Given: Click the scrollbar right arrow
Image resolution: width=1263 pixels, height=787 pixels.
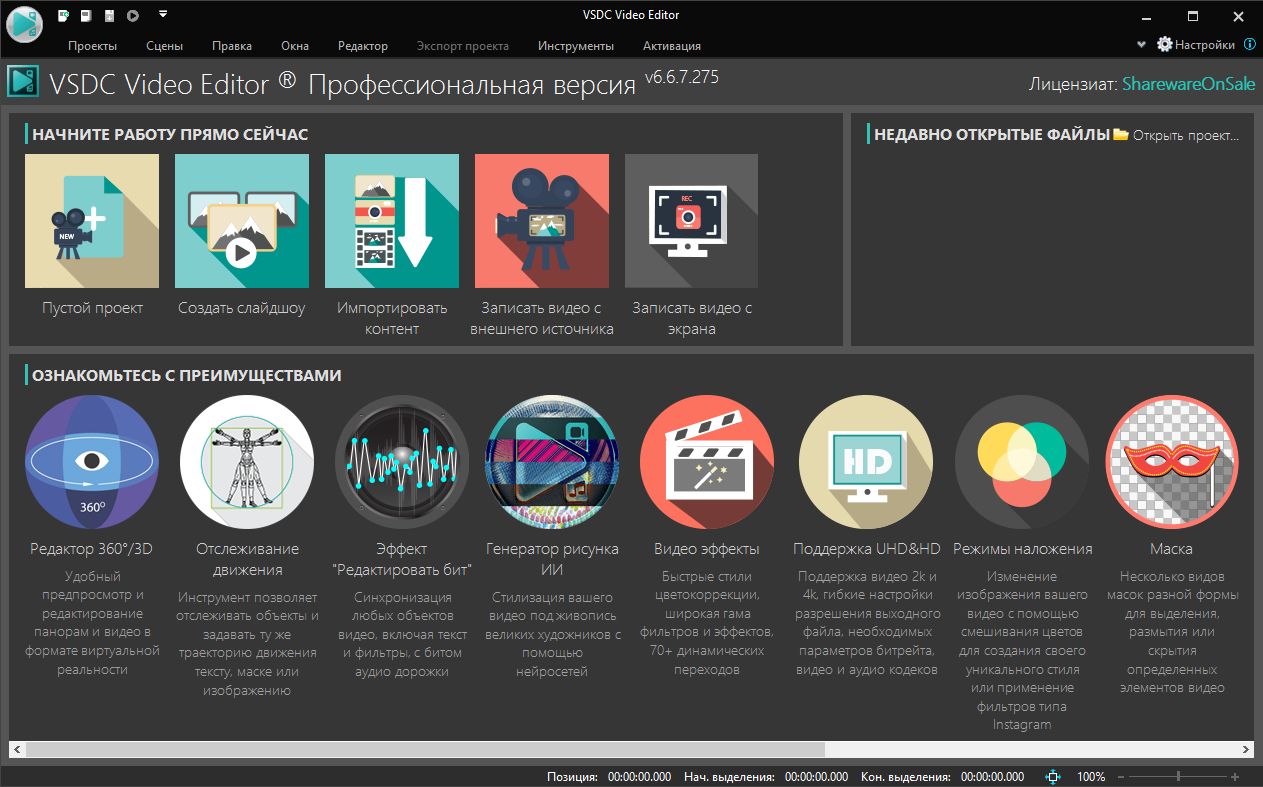Looking at the screenshot, I should (1245, 749).
